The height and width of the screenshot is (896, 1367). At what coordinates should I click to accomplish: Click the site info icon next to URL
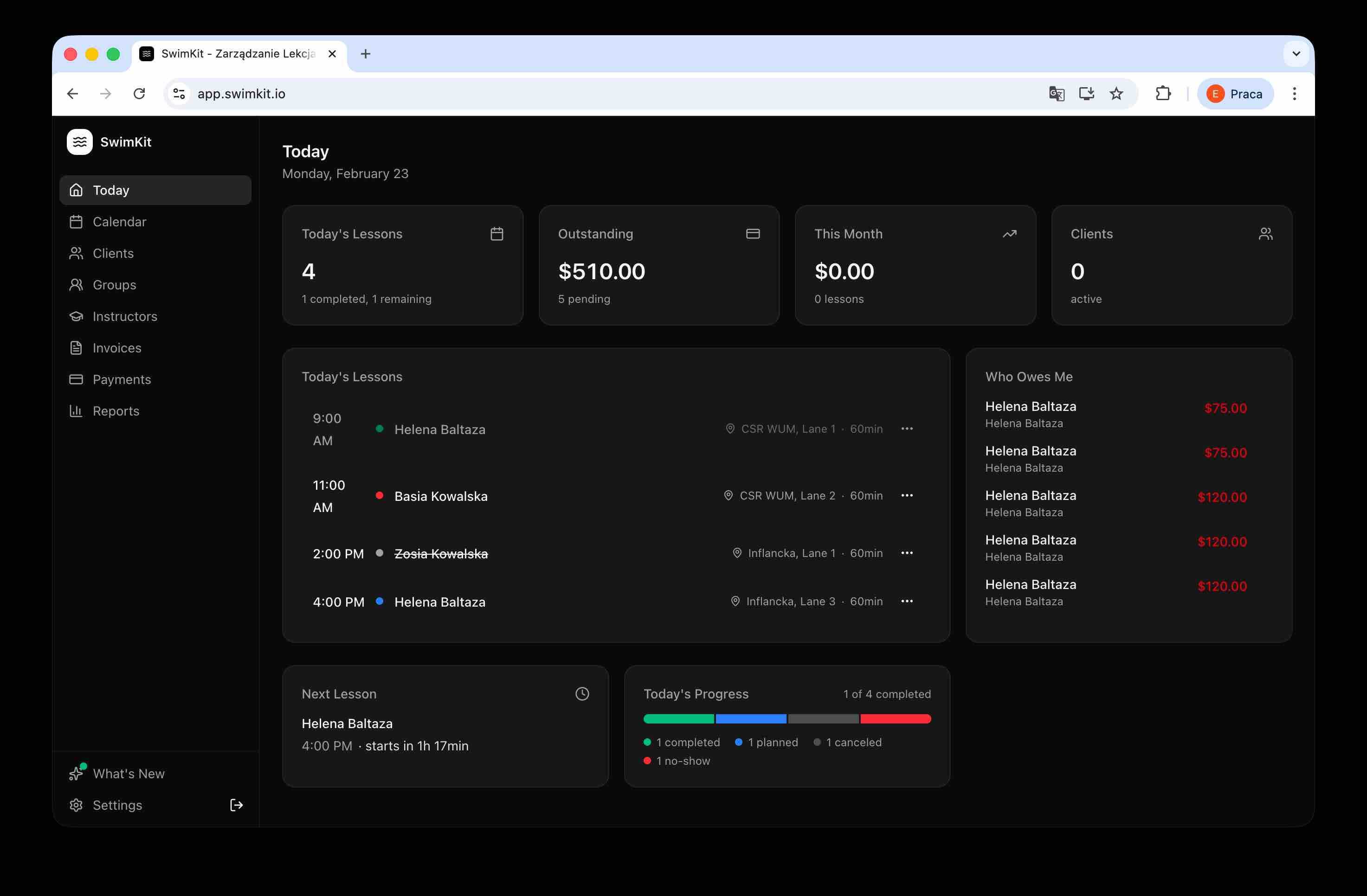coord(179,94)
